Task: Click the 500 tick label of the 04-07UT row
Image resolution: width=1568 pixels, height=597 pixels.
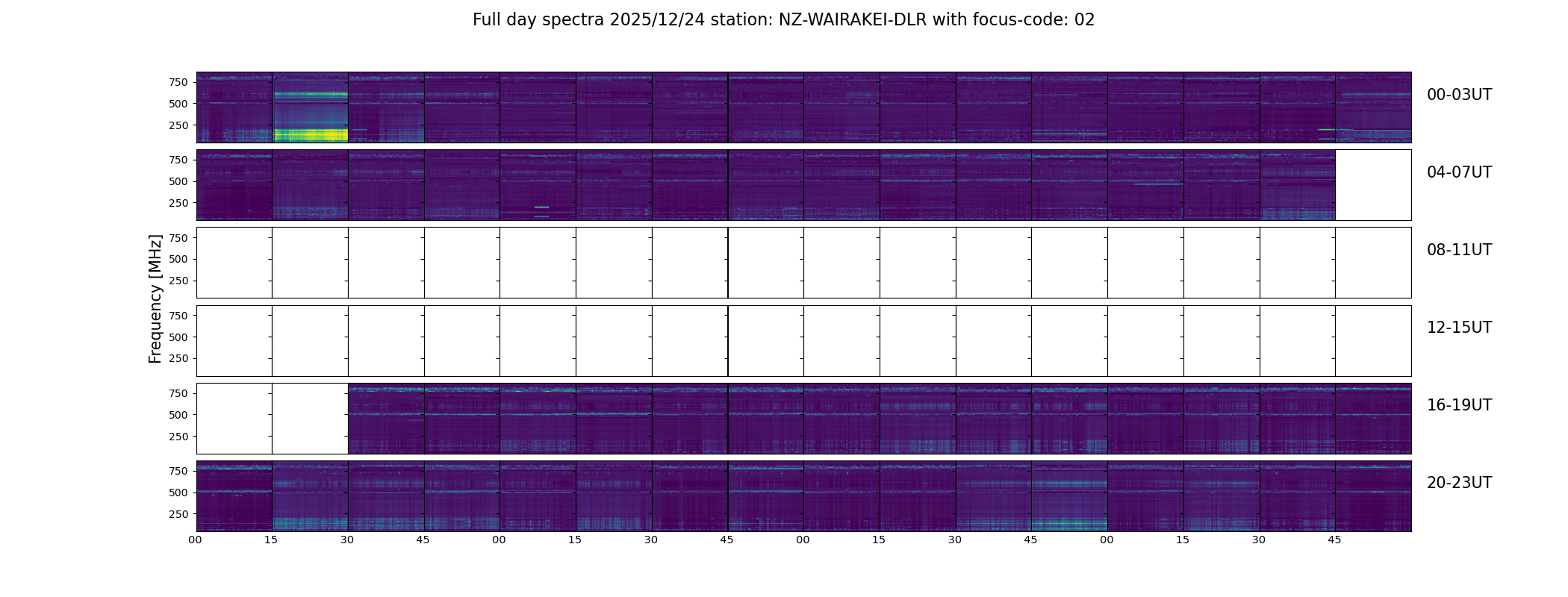Action: tap(178, 181)
